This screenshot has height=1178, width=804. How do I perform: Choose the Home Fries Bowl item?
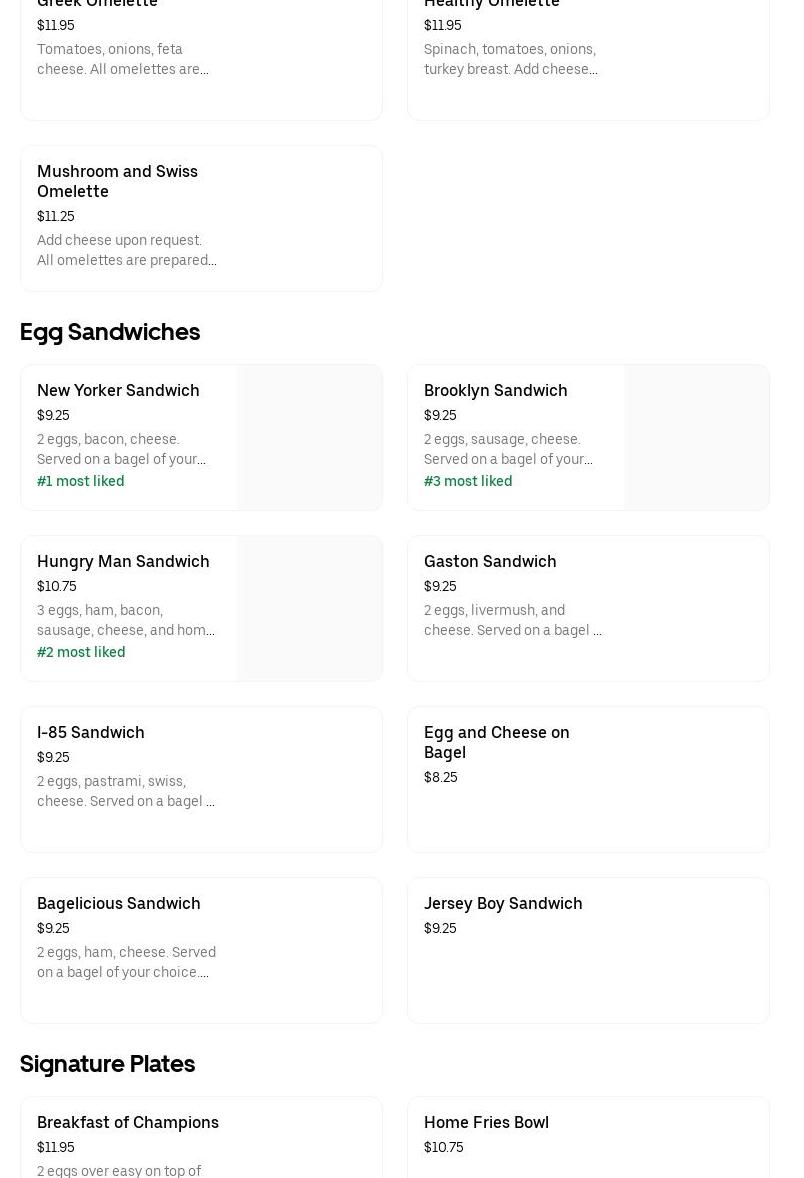tap(486, 1123)
